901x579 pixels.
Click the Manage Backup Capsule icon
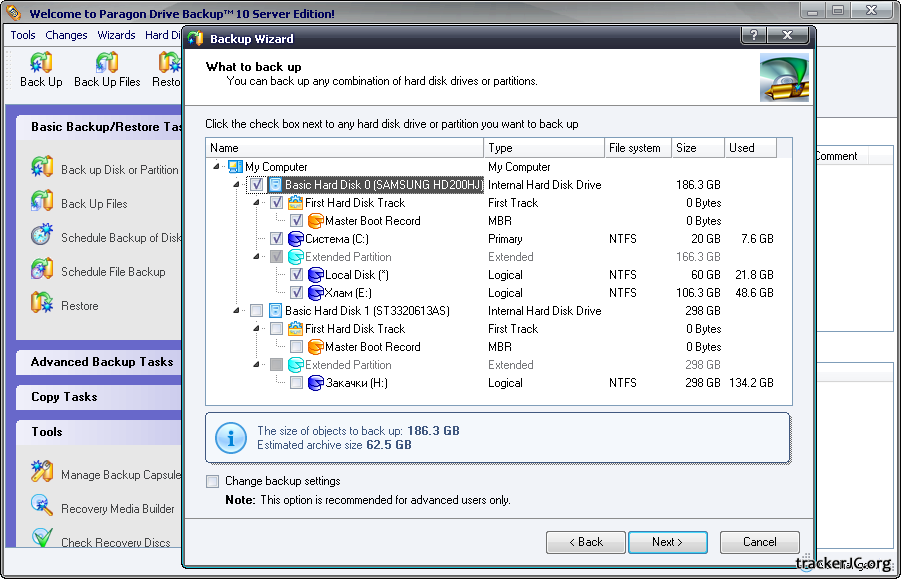42,473
